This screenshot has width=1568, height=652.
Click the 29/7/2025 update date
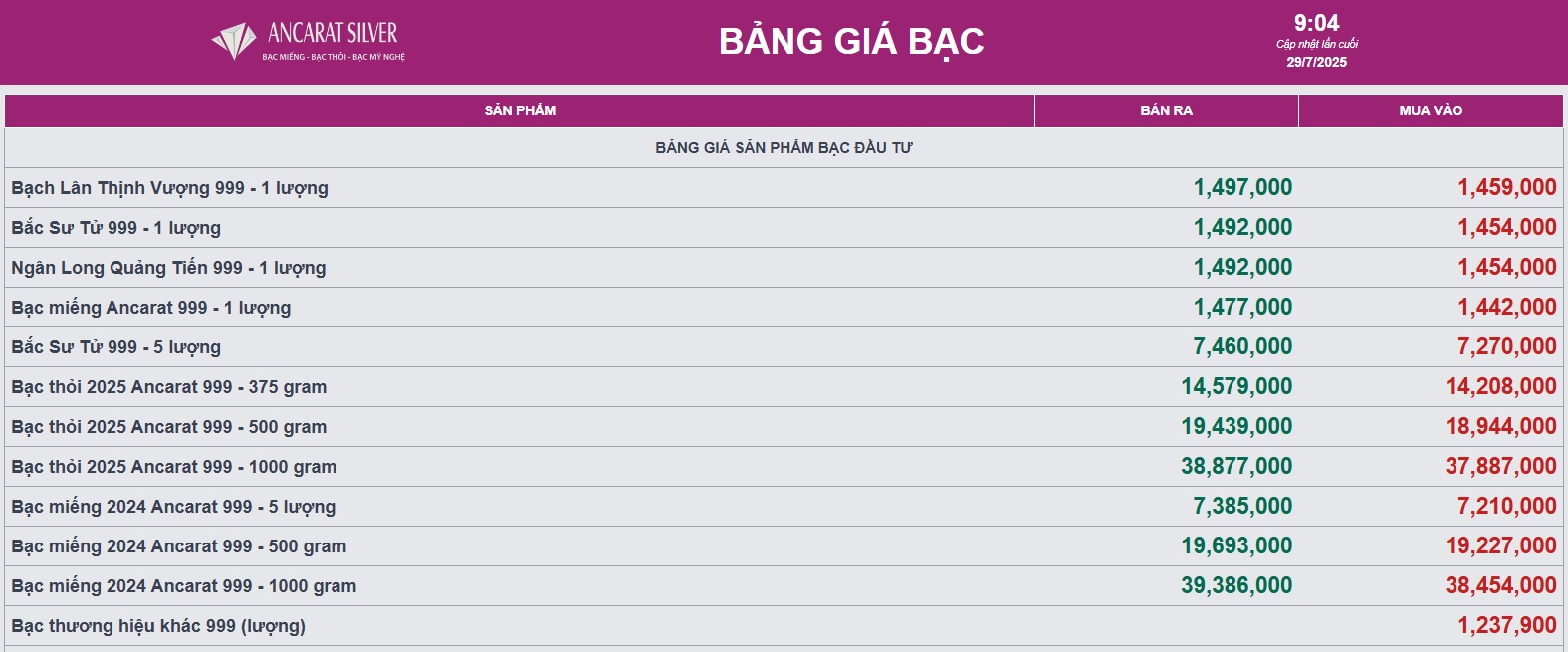pos(1316,62)
